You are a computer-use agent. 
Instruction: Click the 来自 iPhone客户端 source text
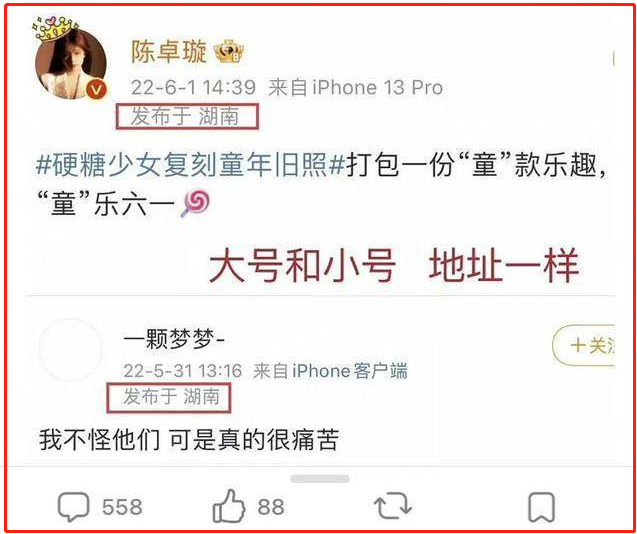click(x=330, y=371)
